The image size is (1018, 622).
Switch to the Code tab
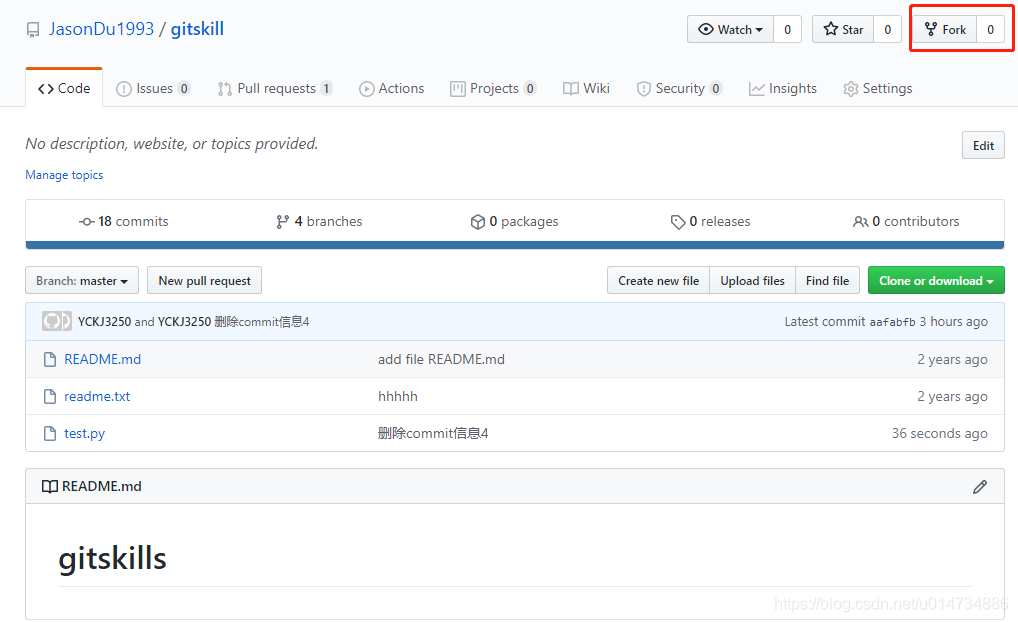(x=64, y=88)
